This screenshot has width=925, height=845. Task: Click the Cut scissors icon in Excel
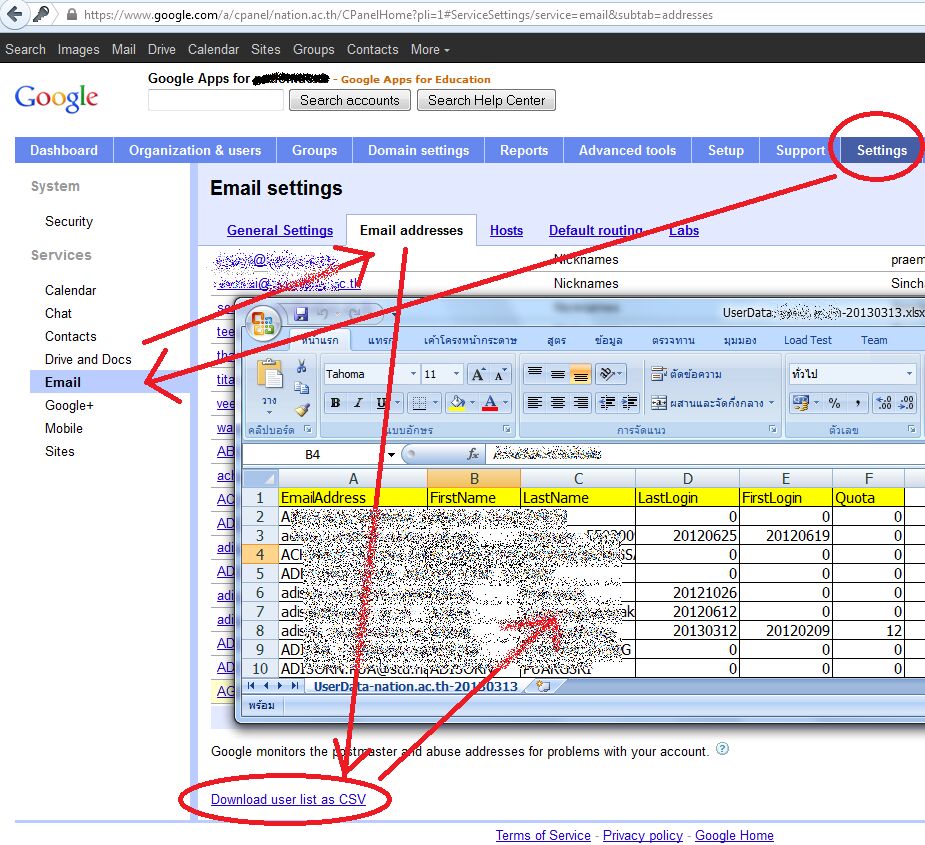pos(301,366)
